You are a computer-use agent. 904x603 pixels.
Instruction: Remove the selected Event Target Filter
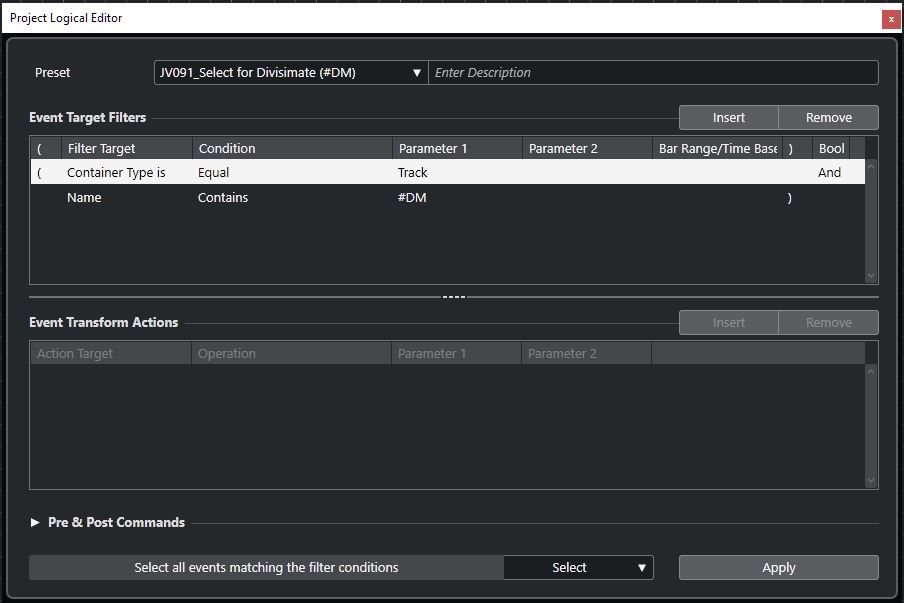[x=828, y=118]
